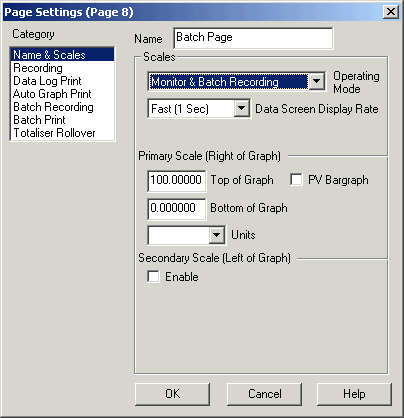Expand the Operating Mode dropdown arrow
Viewport: 404px width, 418px height.
(x=316, y=81)
